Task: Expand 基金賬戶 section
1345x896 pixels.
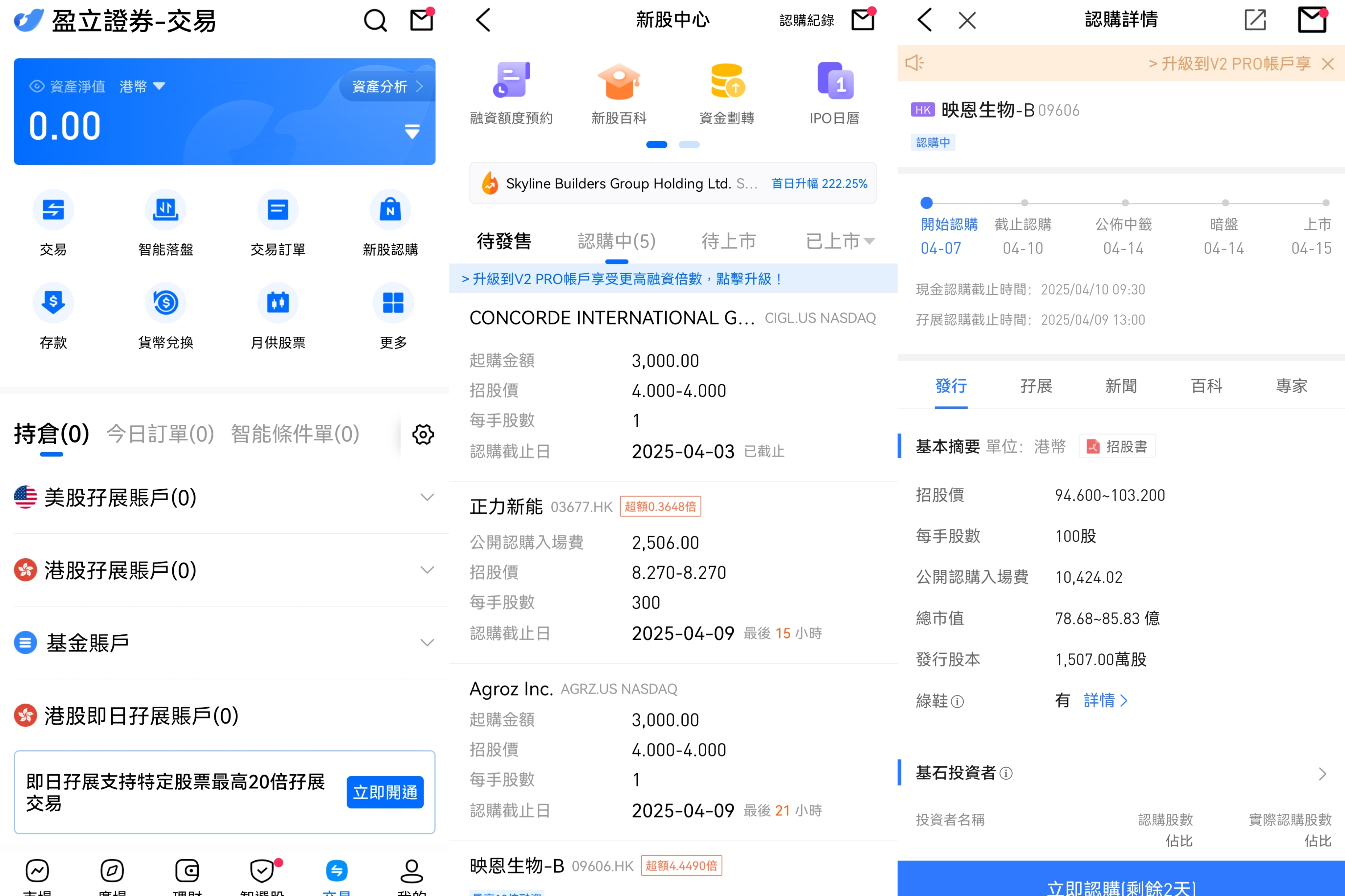Action: (x=225, y=643)
